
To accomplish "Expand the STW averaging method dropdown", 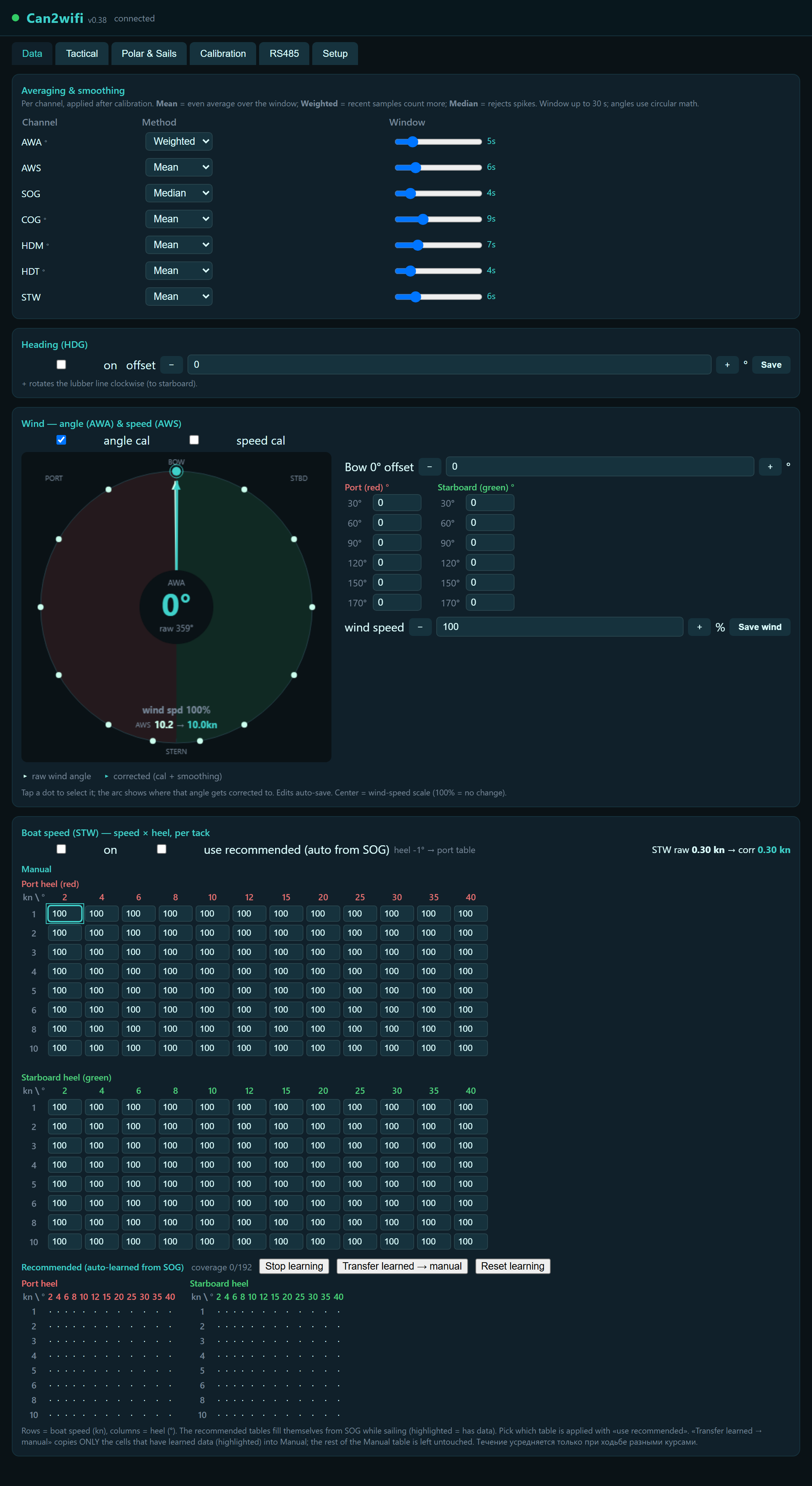I will pos(179,297).
